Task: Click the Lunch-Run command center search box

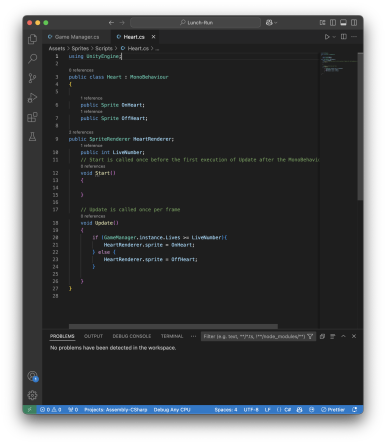Action: pos(195,23)
